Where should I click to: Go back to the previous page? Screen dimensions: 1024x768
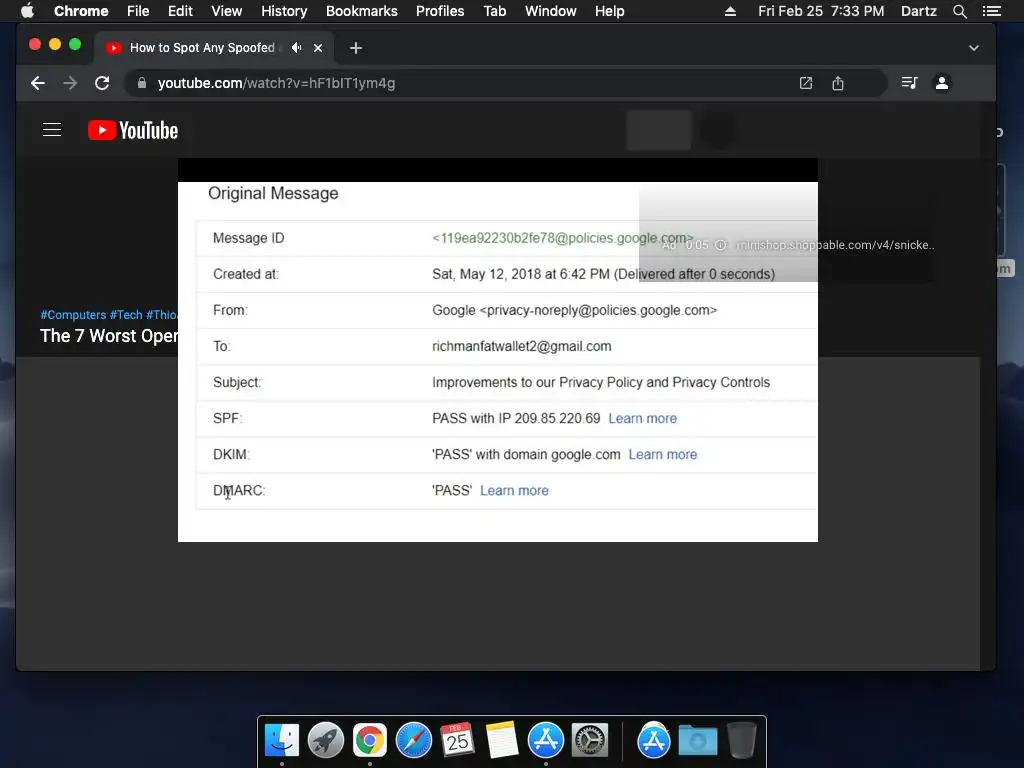tap(38, 83)
